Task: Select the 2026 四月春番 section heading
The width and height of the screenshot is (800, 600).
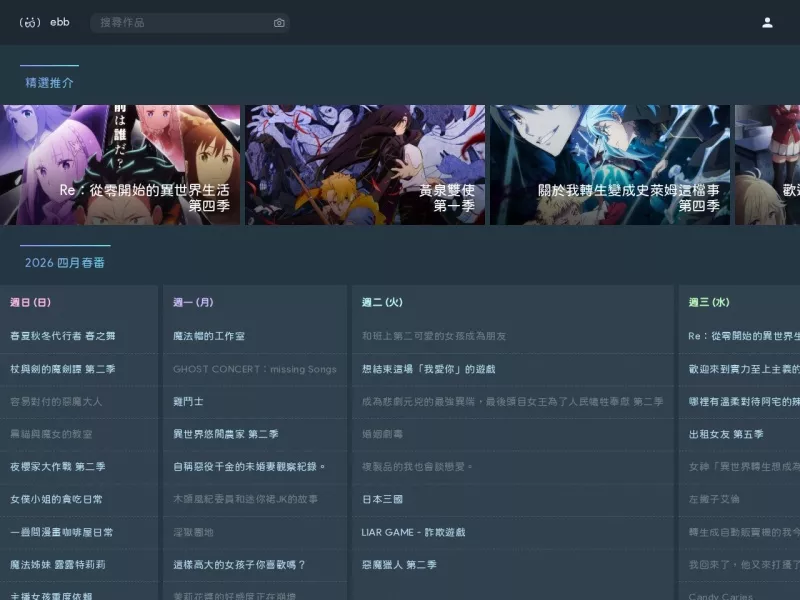Action: coord(65,263)
